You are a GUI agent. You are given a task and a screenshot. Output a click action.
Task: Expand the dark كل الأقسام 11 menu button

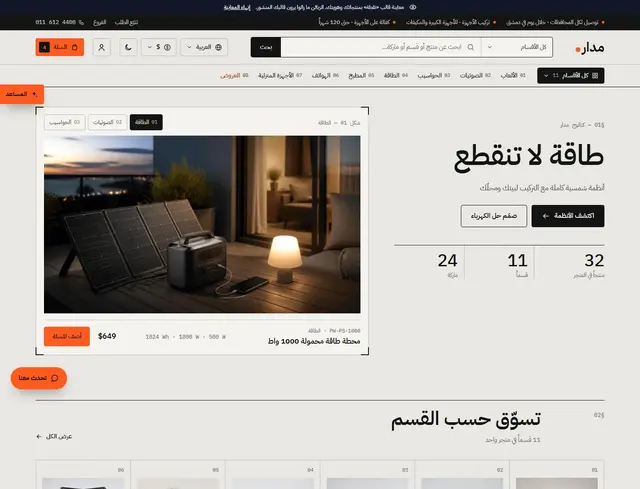point(571,76)
